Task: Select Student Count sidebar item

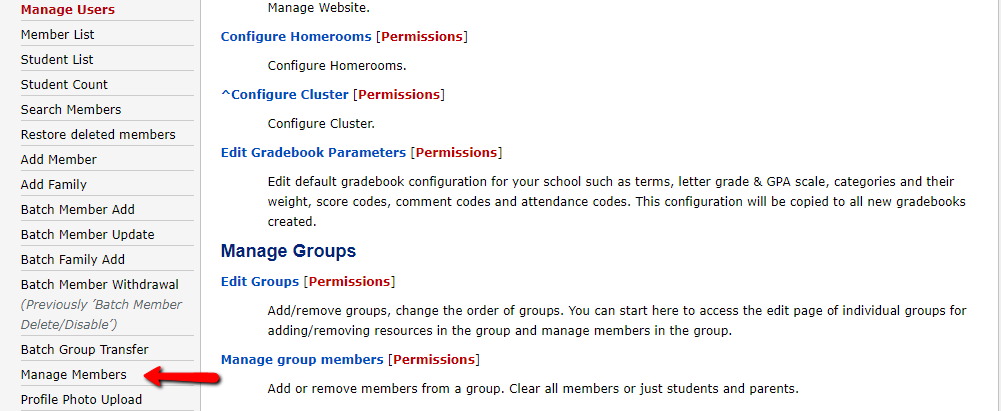Action: tap(64, 84)
